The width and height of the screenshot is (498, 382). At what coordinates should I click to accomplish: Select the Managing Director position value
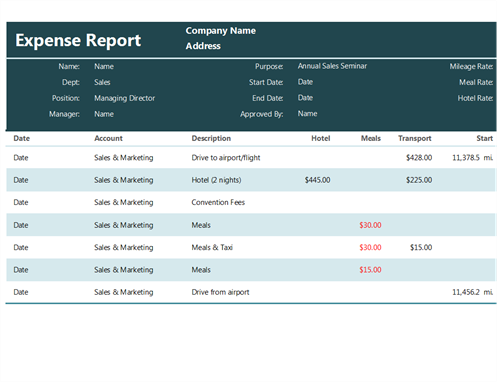tap(124, 98)
